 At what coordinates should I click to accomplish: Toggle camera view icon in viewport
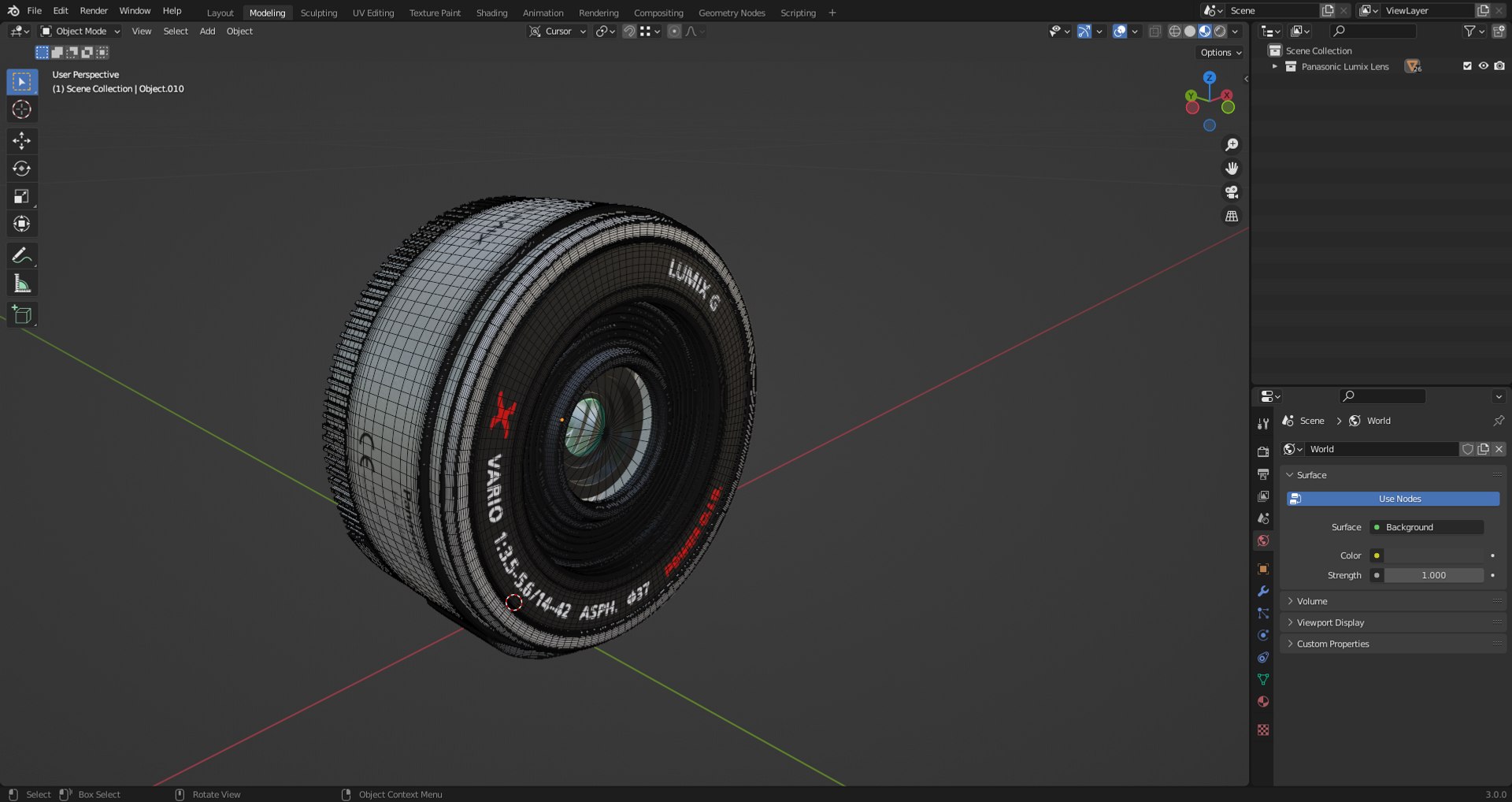[1232, 192]
